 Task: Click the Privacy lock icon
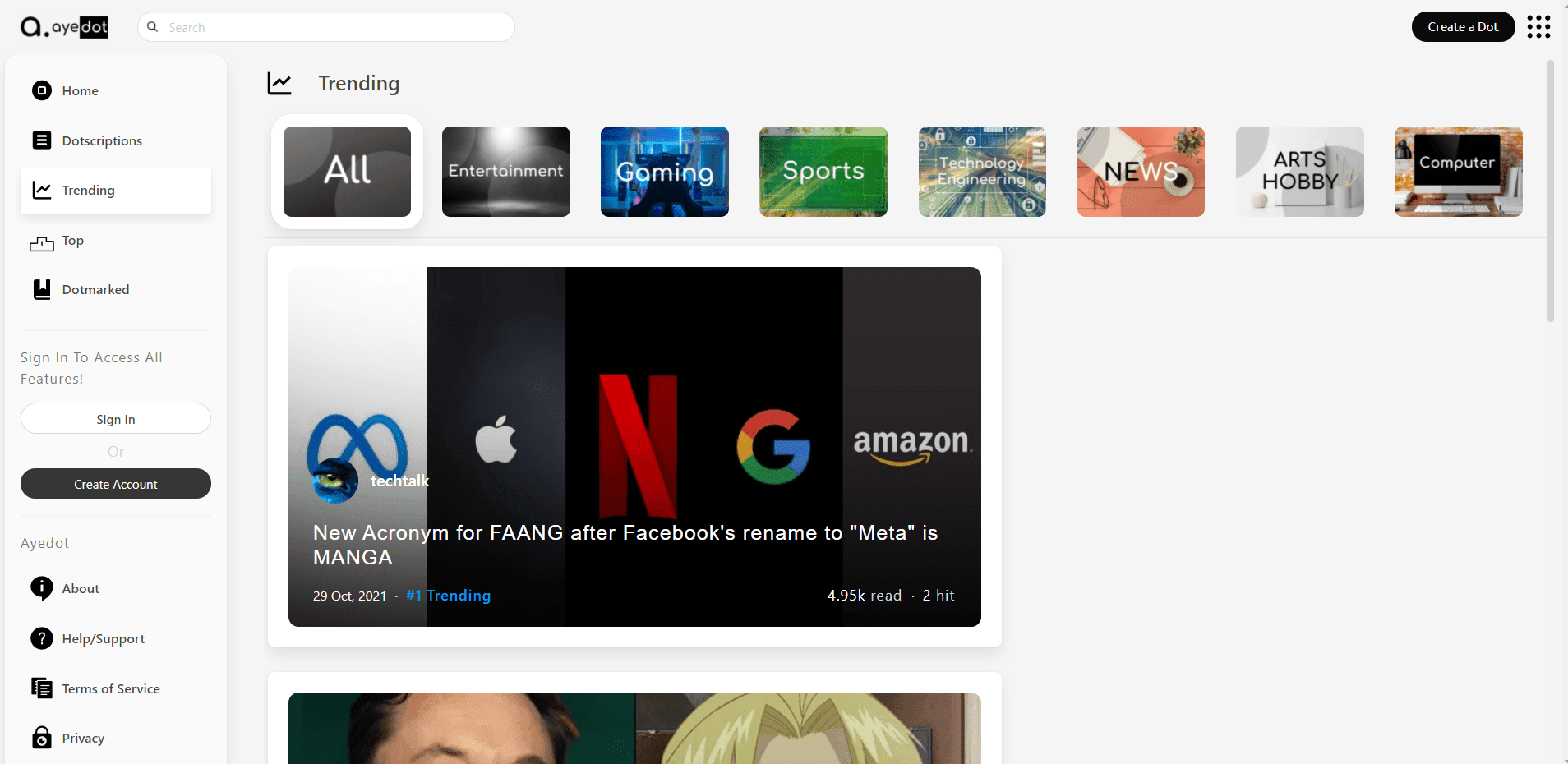[x=42, y=738]
